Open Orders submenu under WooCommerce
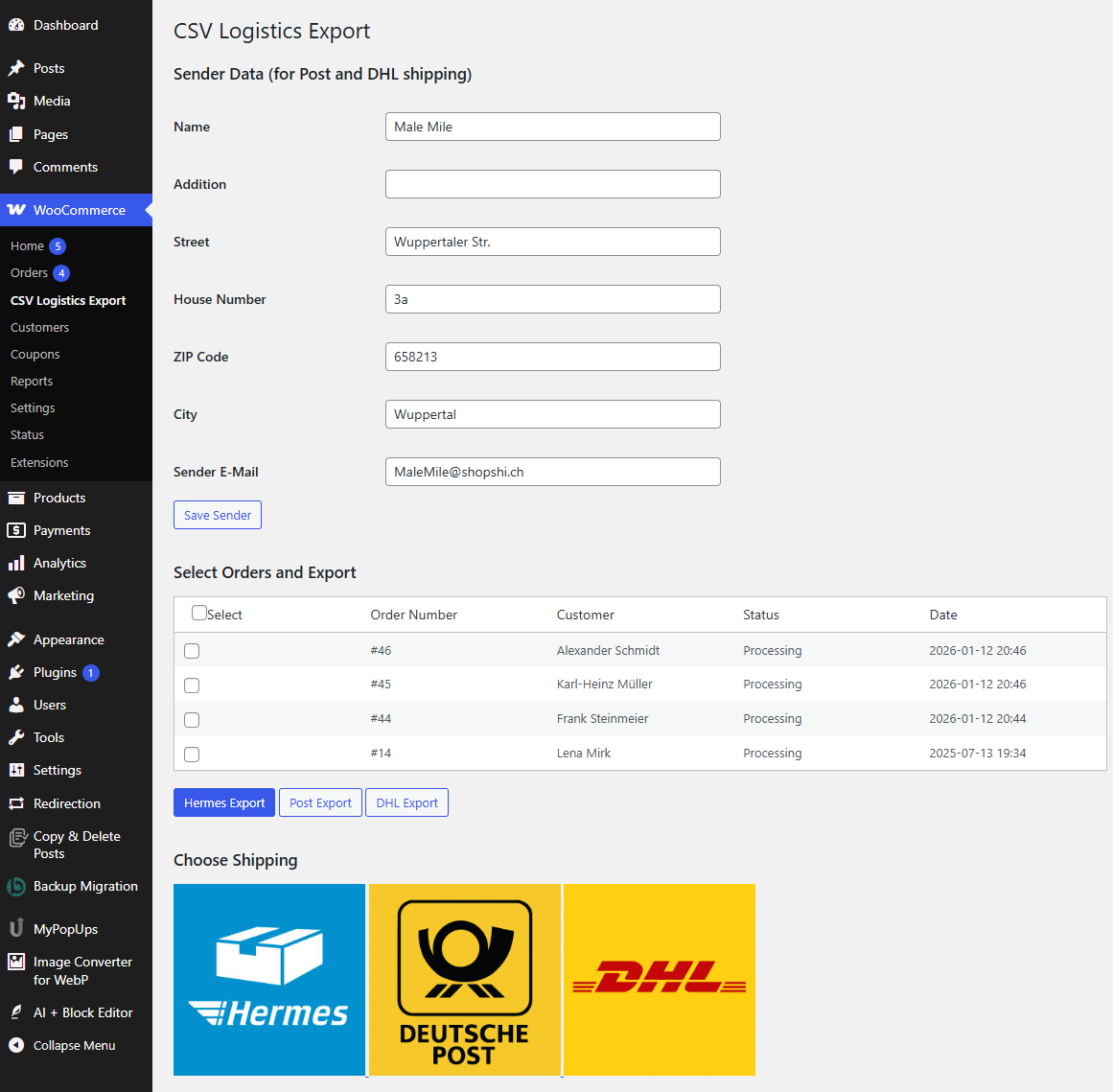 (29, 272)
